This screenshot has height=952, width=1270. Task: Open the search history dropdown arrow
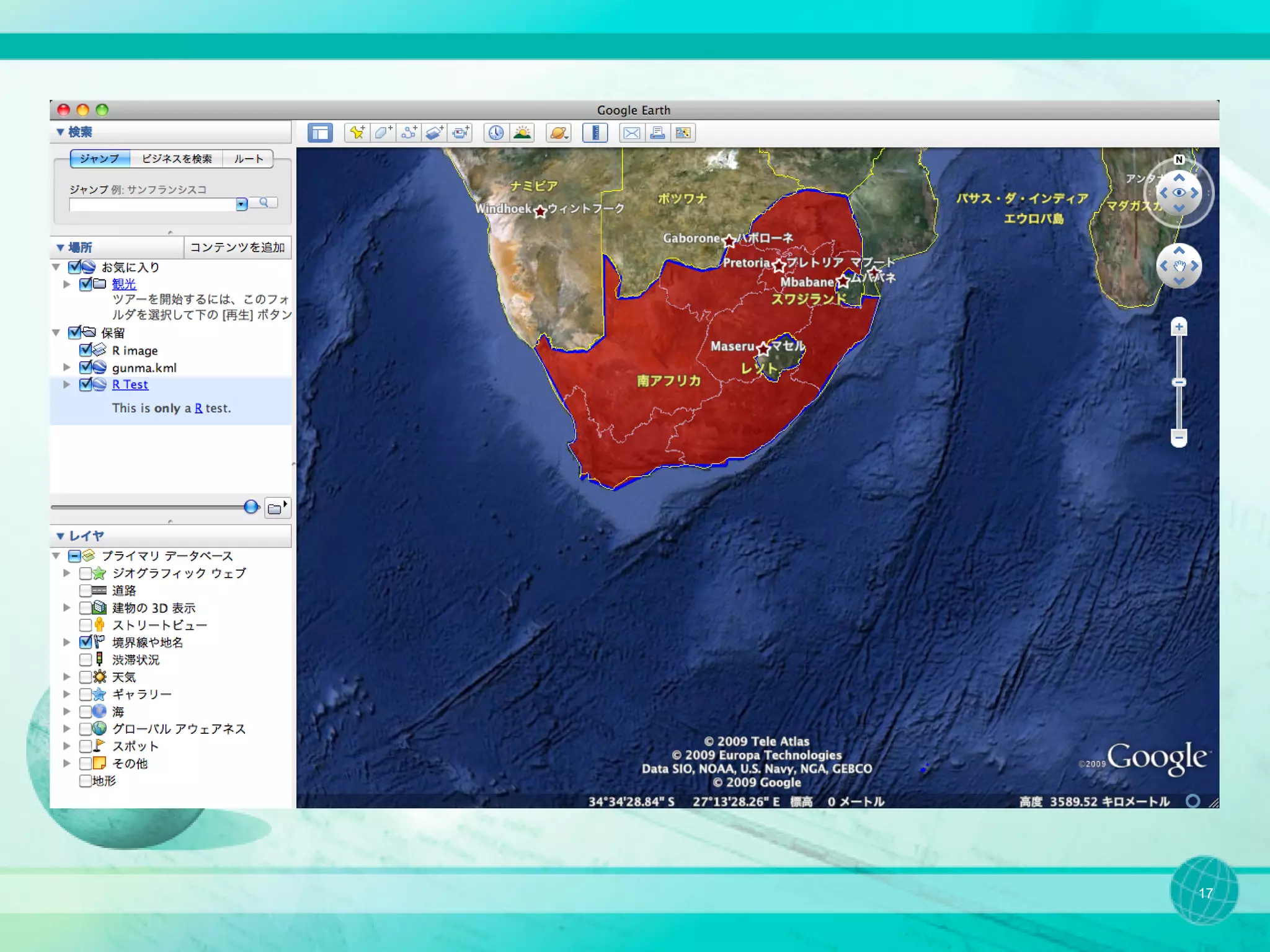[242, 204]
